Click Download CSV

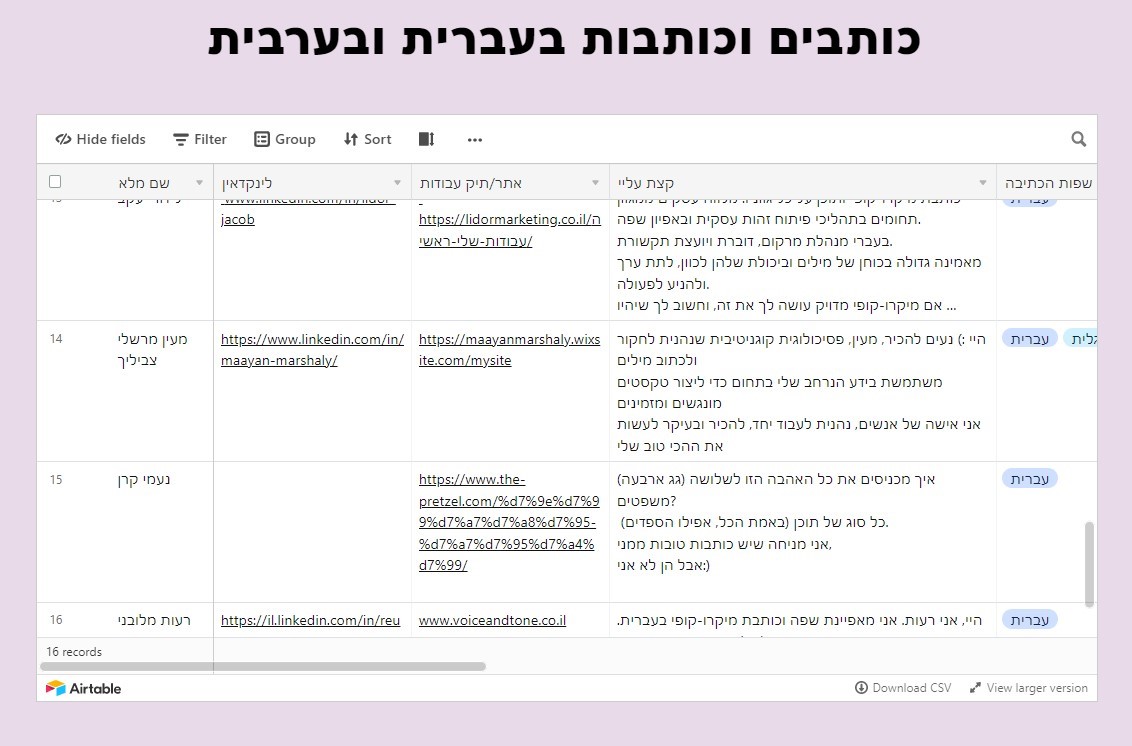[903, 688]
